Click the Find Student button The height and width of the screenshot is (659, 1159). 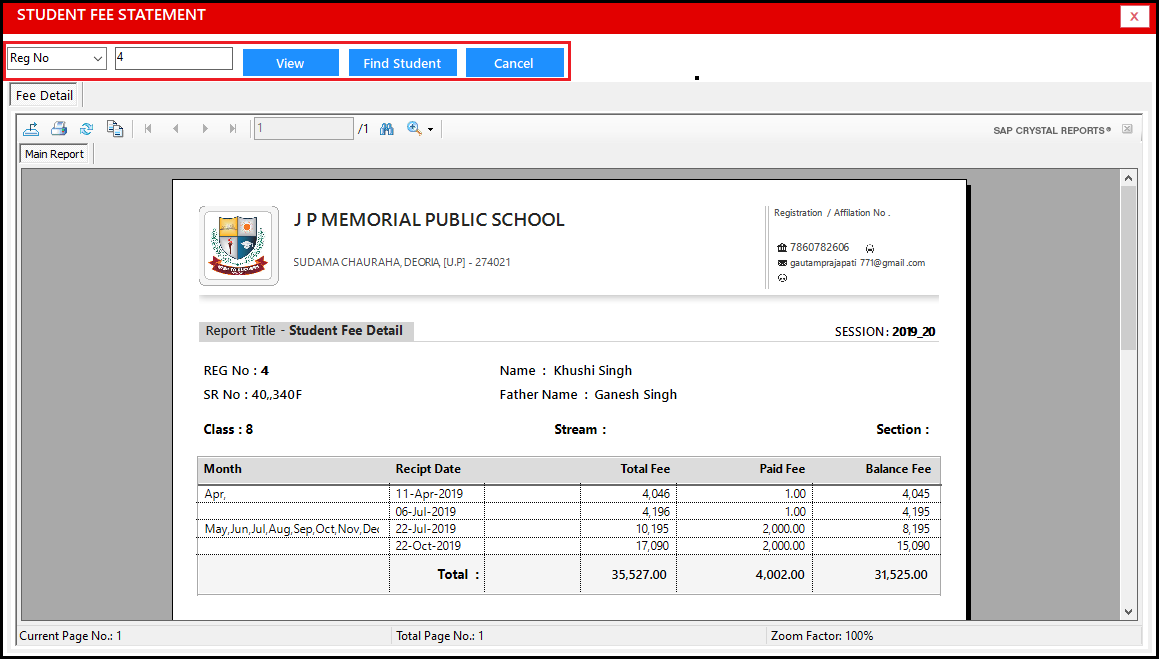click(402, 63)
